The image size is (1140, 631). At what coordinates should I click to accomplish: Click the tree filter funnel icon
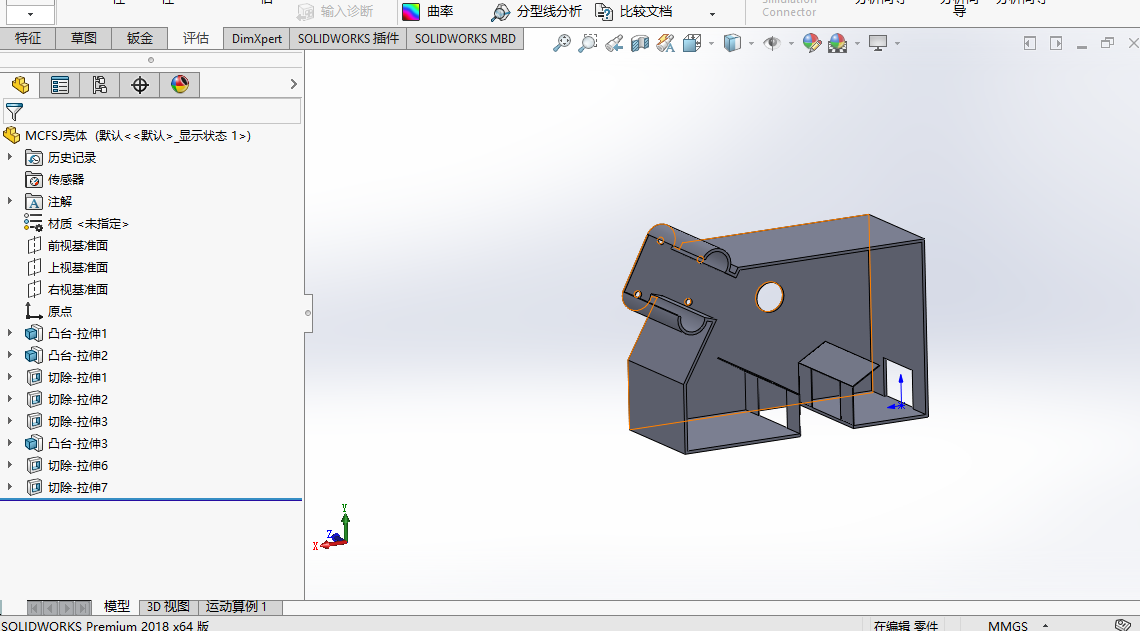click(x=14, y=111)
